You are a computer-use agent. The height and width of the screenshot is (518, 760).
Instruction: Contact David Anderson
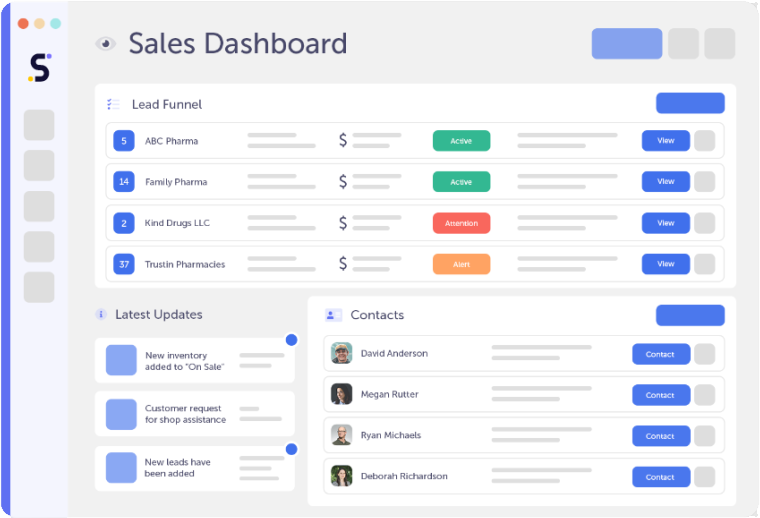tap(661, 354)
